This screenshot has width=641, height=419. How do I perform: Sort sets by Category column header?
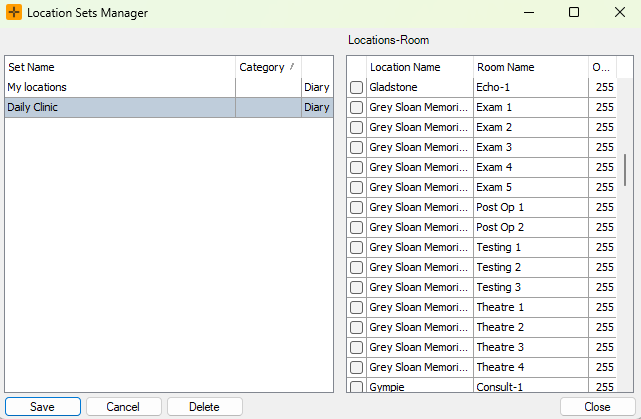268,67
